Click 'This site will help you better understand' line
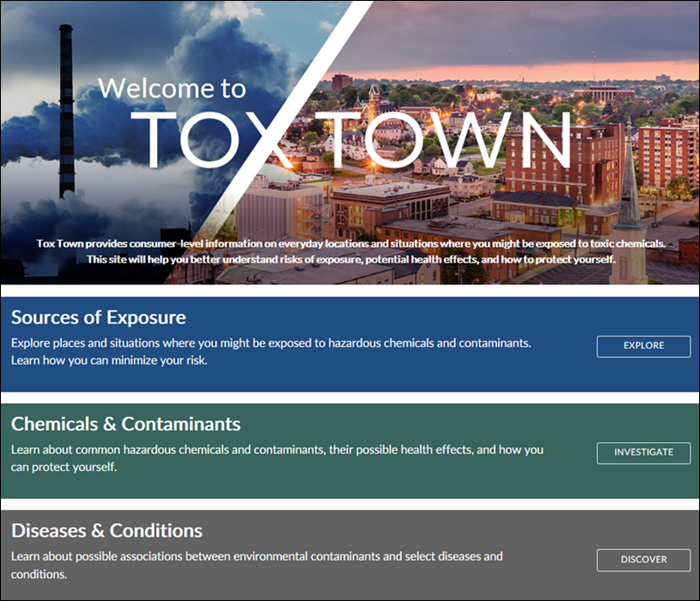 (x=351, y=259)
